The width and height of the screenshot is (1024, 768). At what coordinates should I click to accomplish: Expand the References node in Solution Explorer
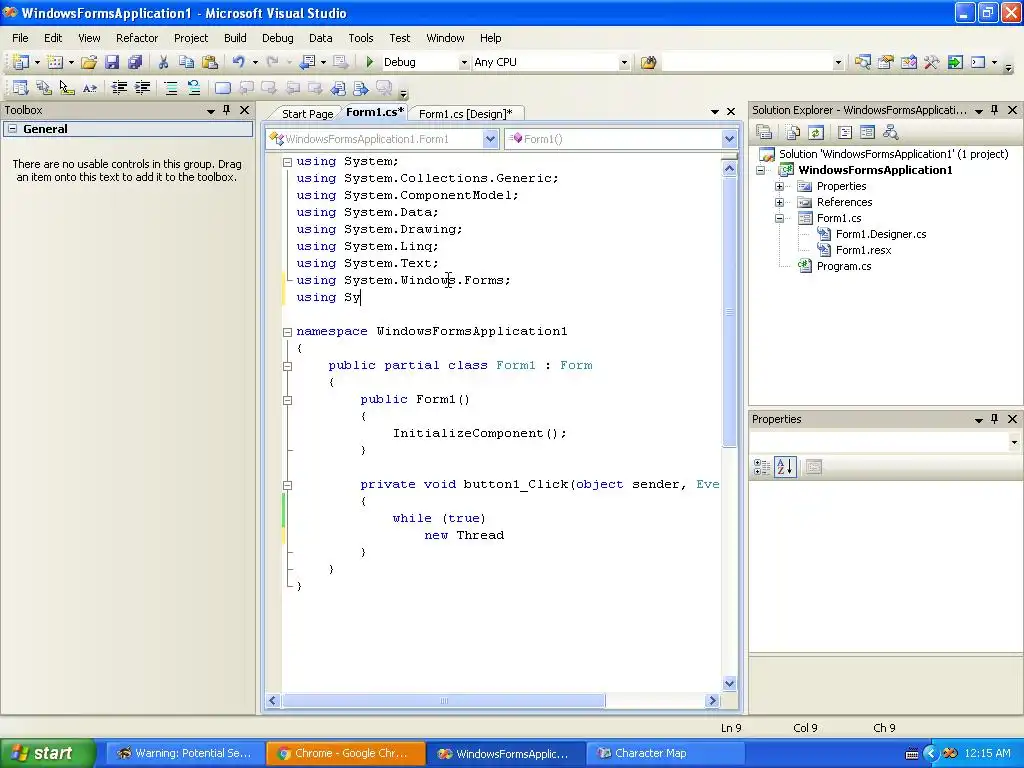pos(779,202)
